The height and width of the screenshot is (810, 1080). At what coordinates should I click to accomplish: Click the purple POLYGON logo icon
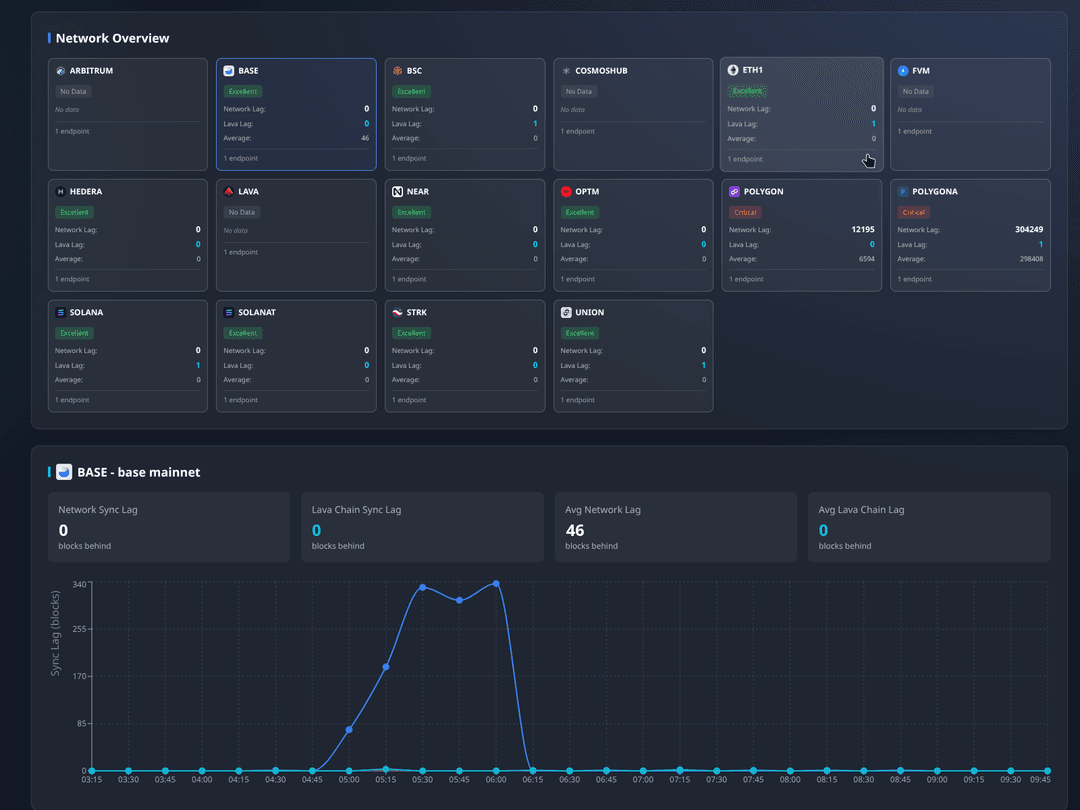[734, 191]
